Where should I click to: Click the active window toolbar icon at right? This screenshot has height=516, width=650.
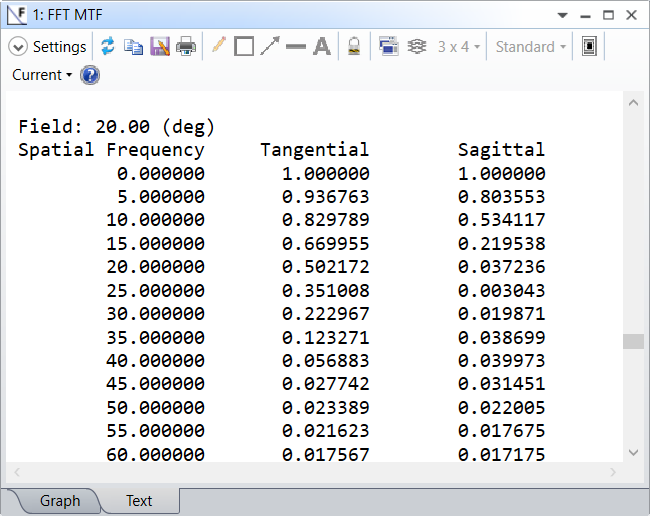tap(589, 46)
